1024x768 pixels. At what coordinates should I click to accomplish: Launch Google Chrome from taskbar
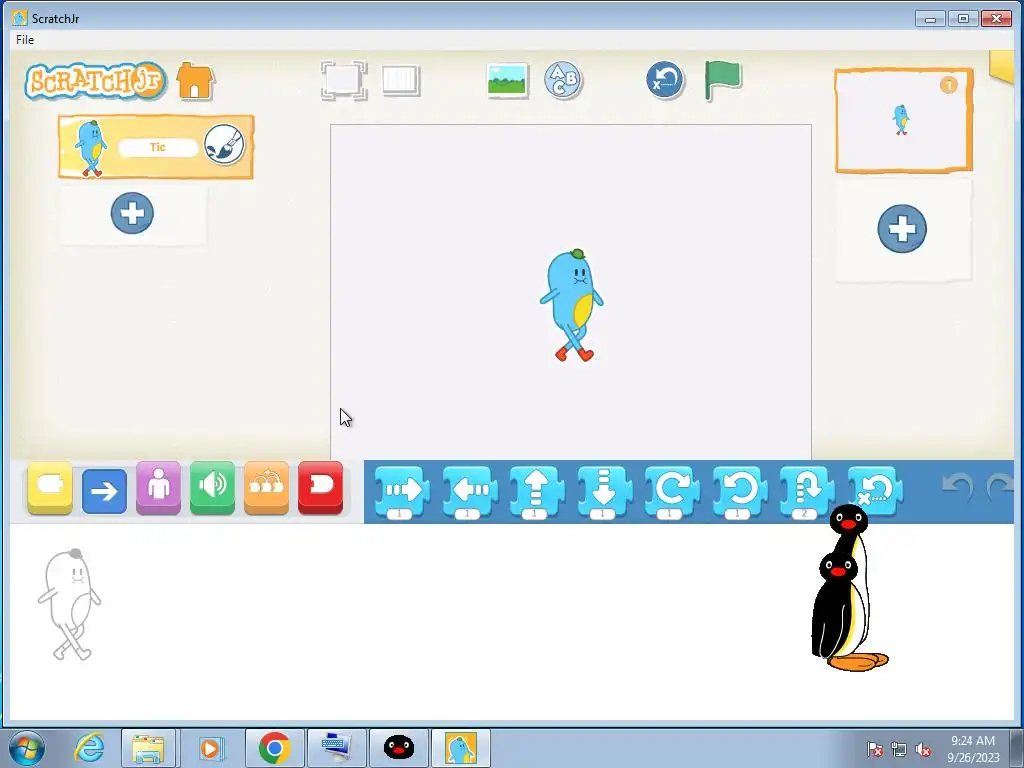[x=274, y=748]
